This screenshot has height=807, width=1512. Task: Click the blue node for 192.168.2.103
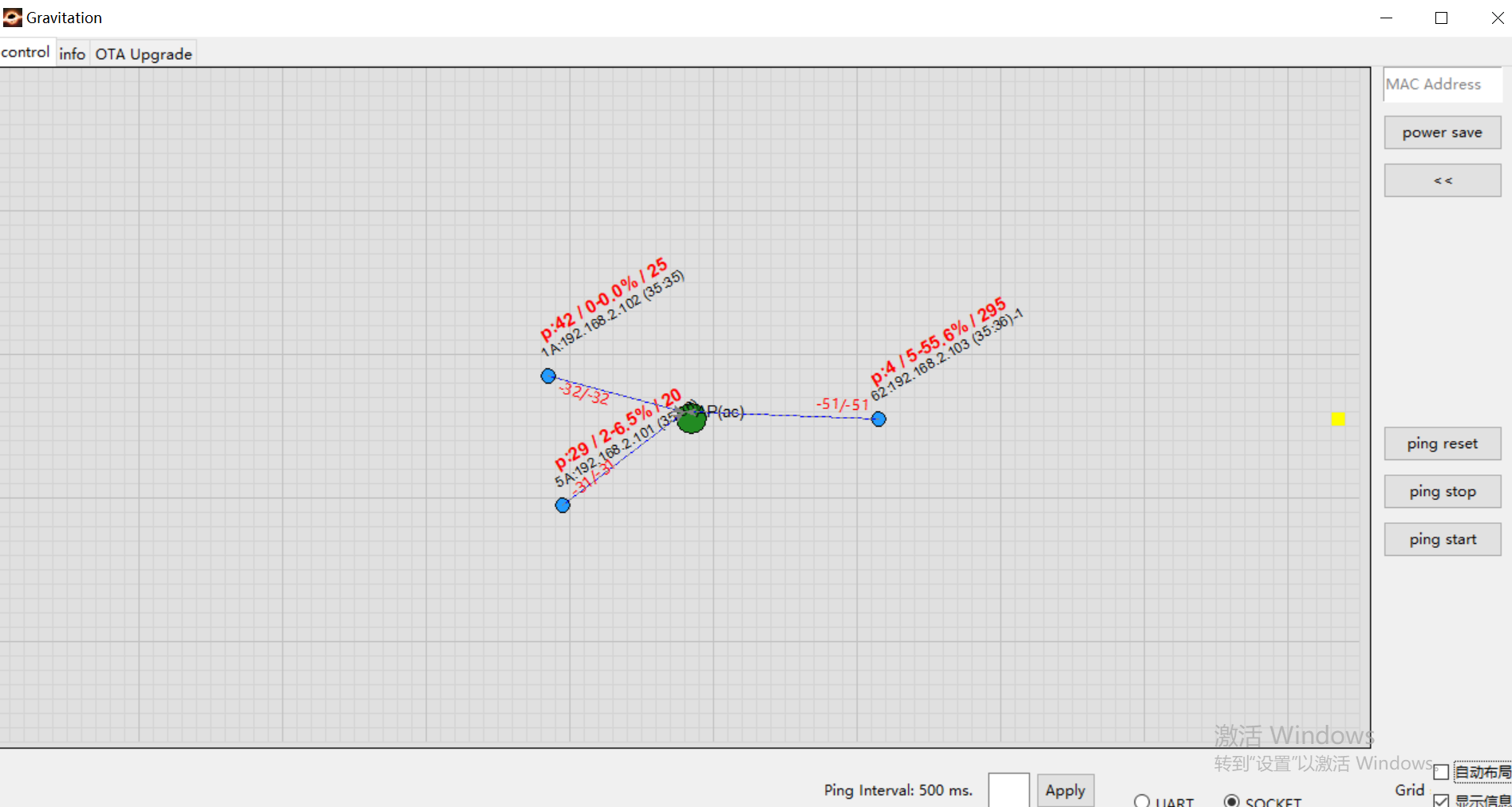click(878, 419)
